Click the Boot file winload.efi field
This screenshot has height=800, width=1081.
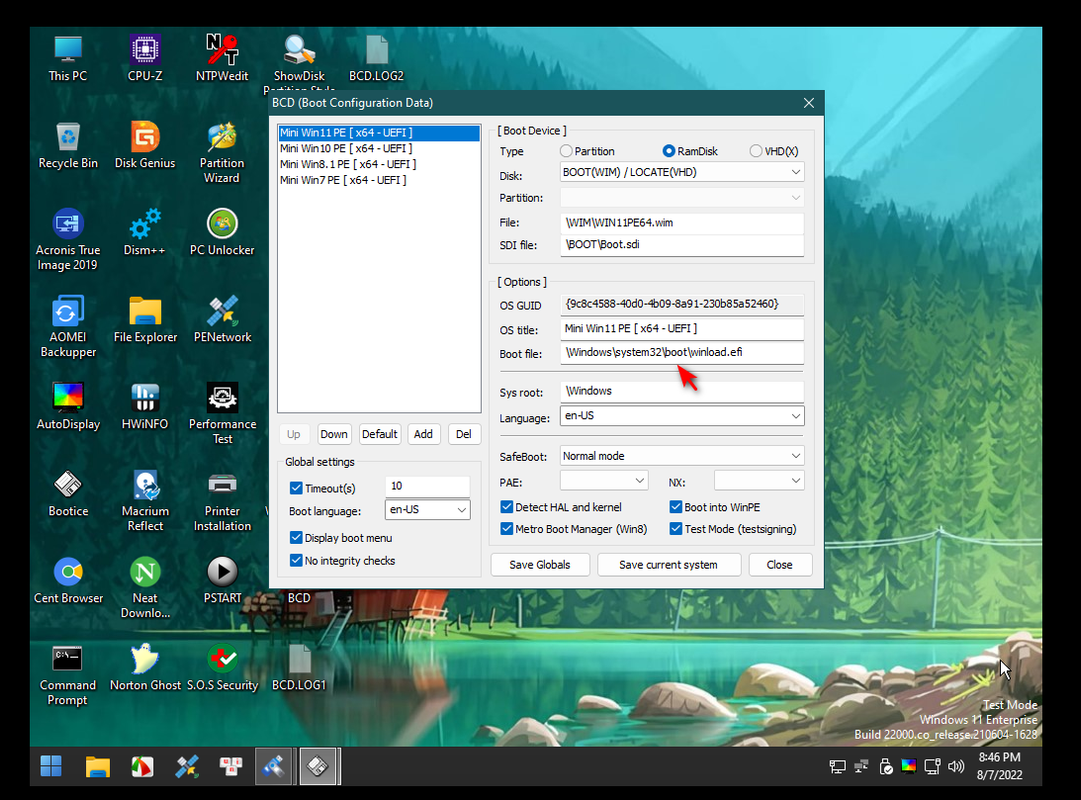[682, 352]
